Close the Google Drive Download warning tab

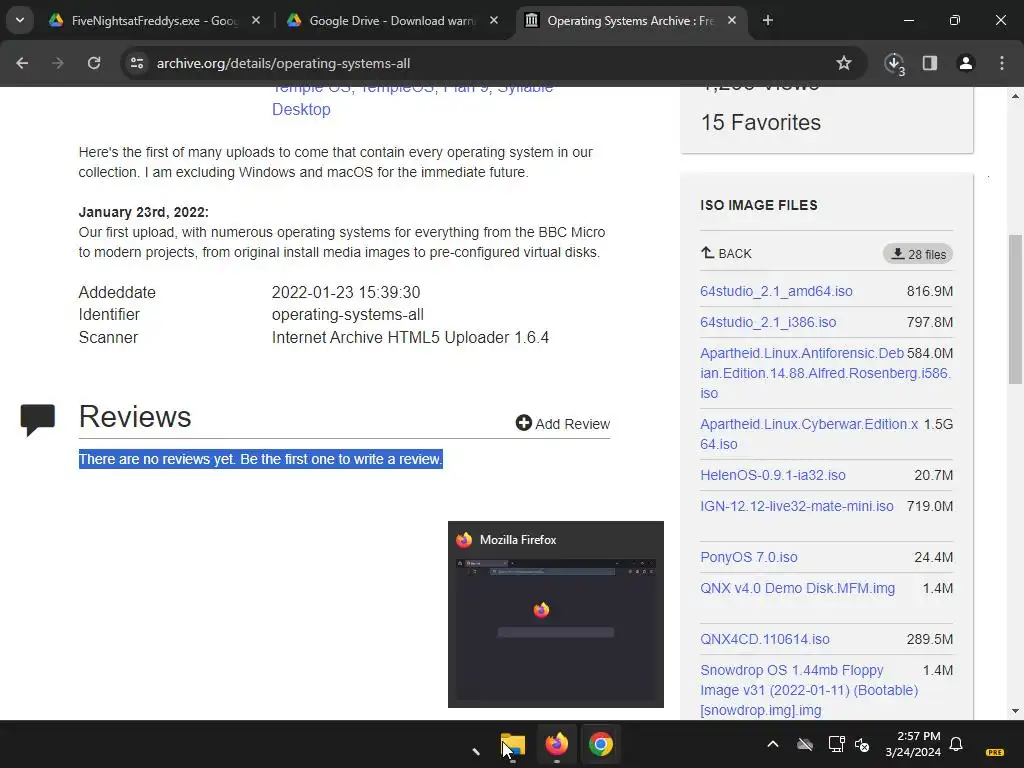(494, 20)
